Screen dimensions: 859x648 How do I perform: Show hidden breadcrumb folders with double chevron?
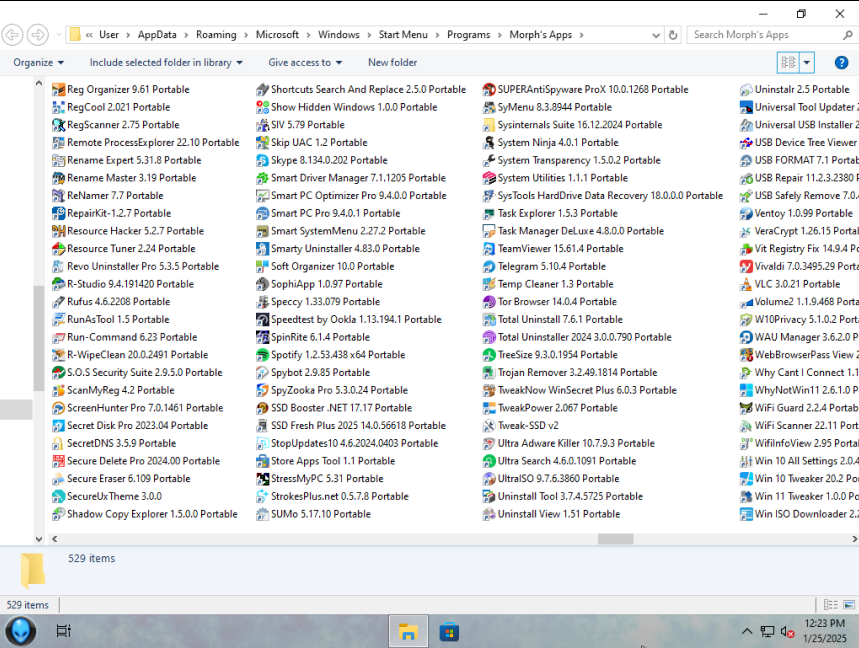tap(89, 35)
